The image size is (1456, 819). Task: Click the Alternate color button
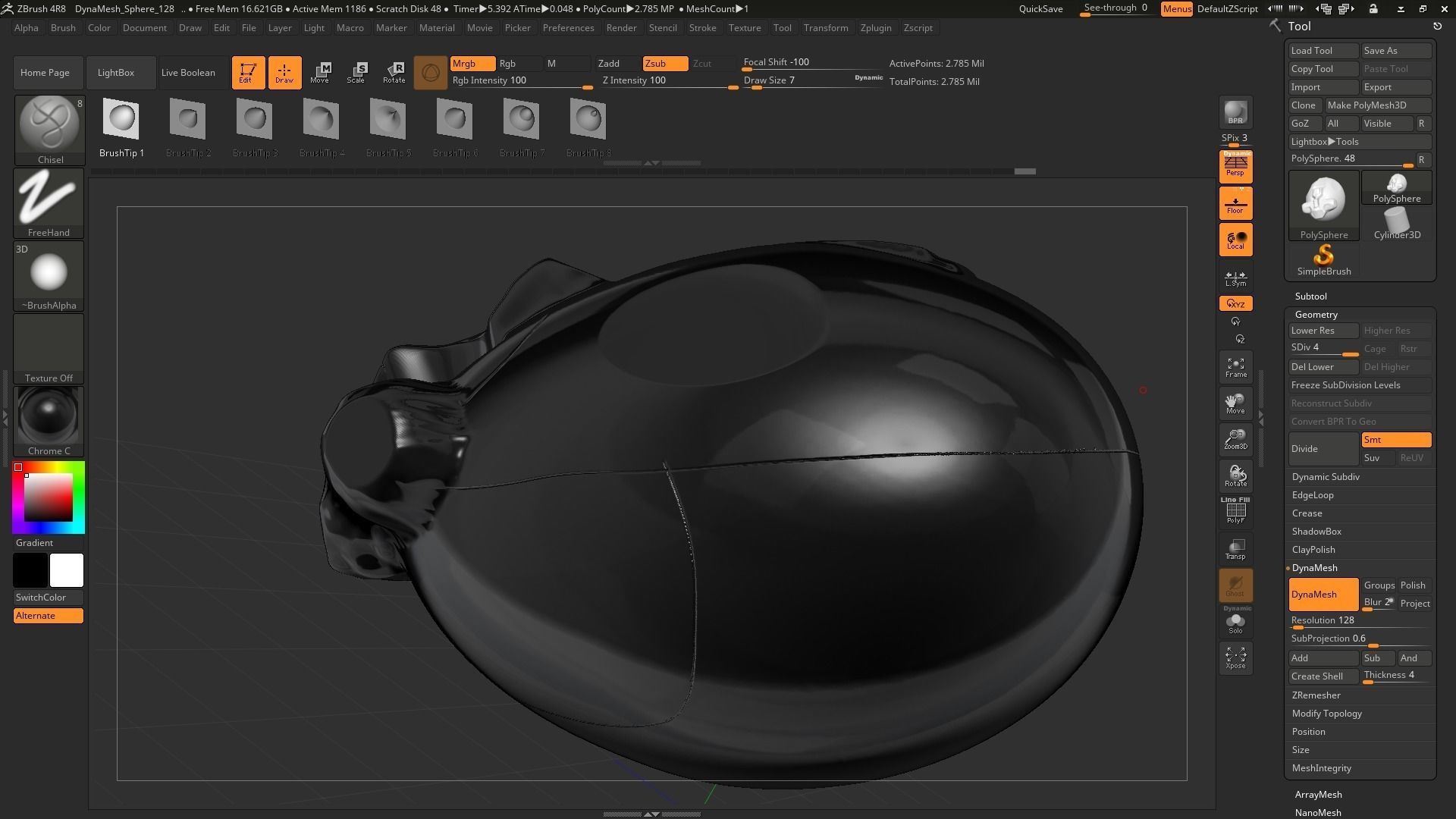point(49,616)
